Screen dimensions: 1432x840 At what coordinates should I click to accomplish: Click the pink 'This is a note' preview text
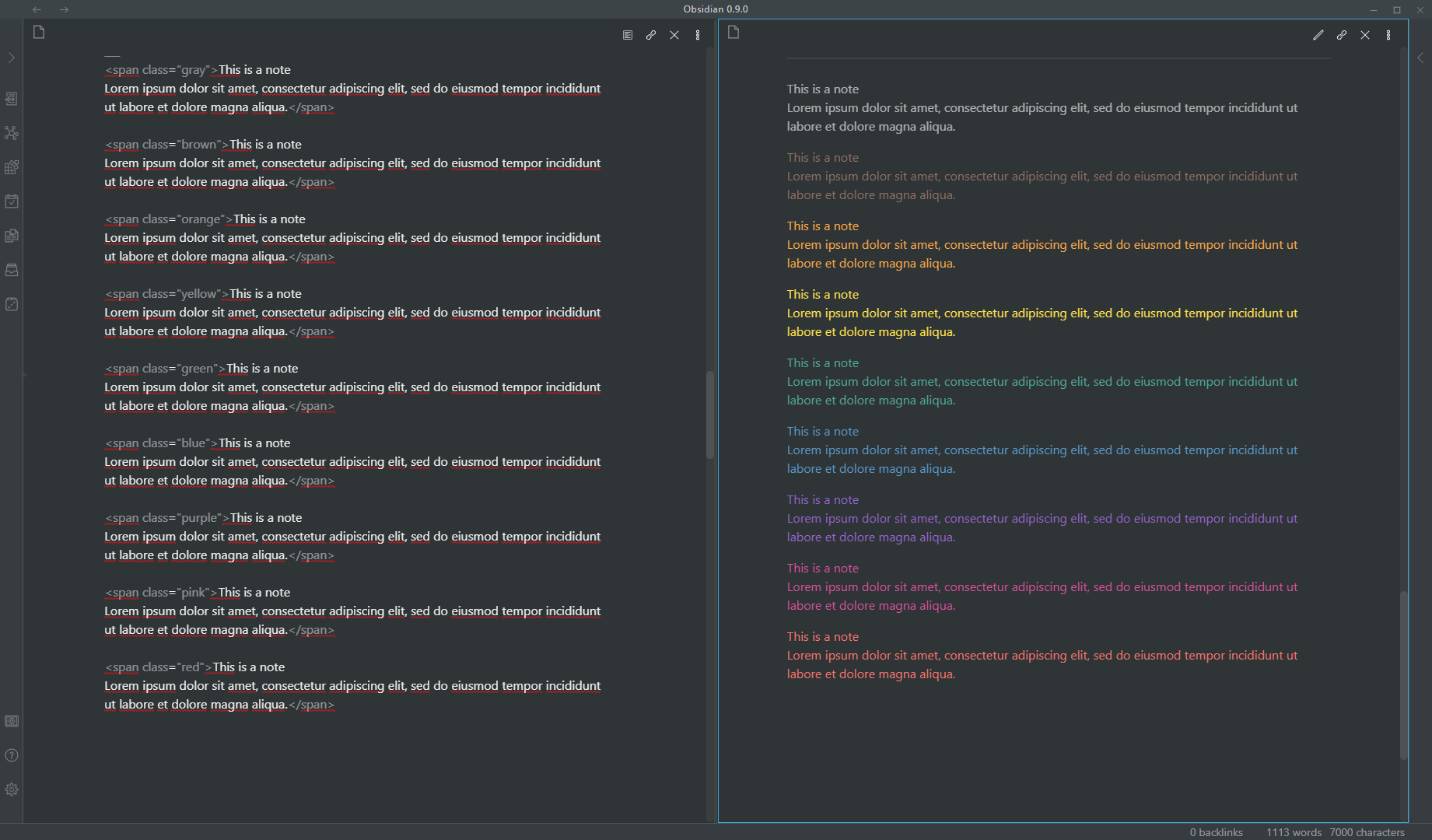[823, 569]
